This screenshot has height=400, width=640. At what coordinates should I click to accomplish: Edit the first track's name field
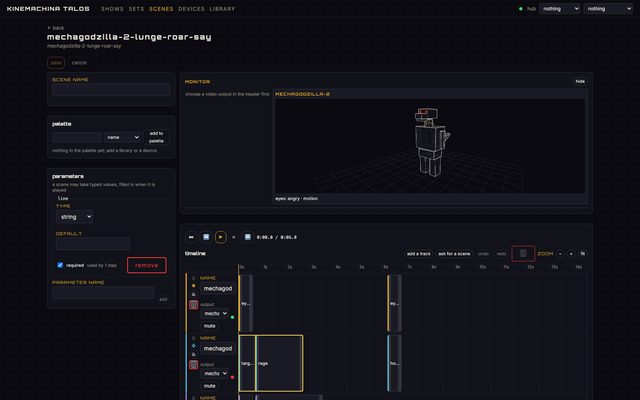click(218, 289)
